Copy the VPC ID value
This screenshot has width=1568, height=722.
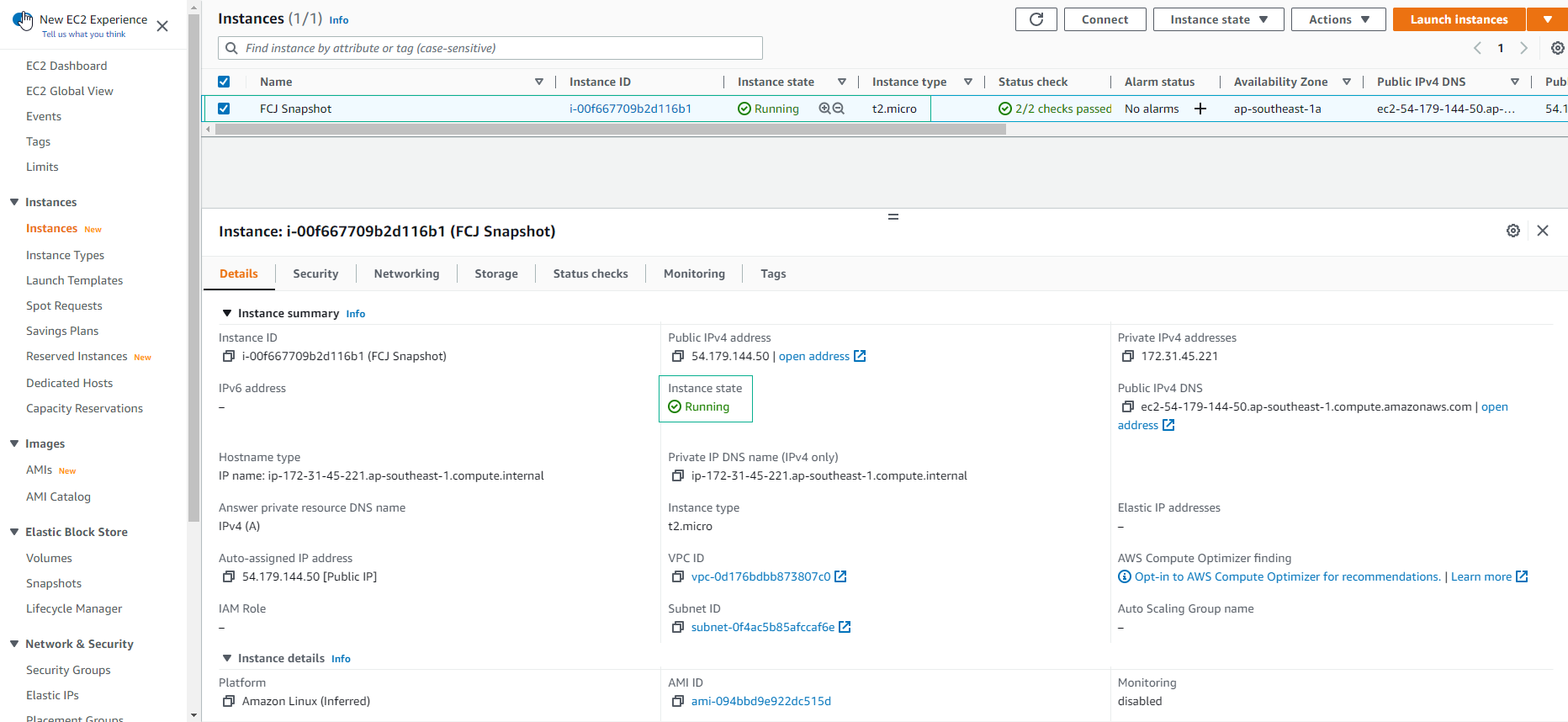[x=677, y=576]
